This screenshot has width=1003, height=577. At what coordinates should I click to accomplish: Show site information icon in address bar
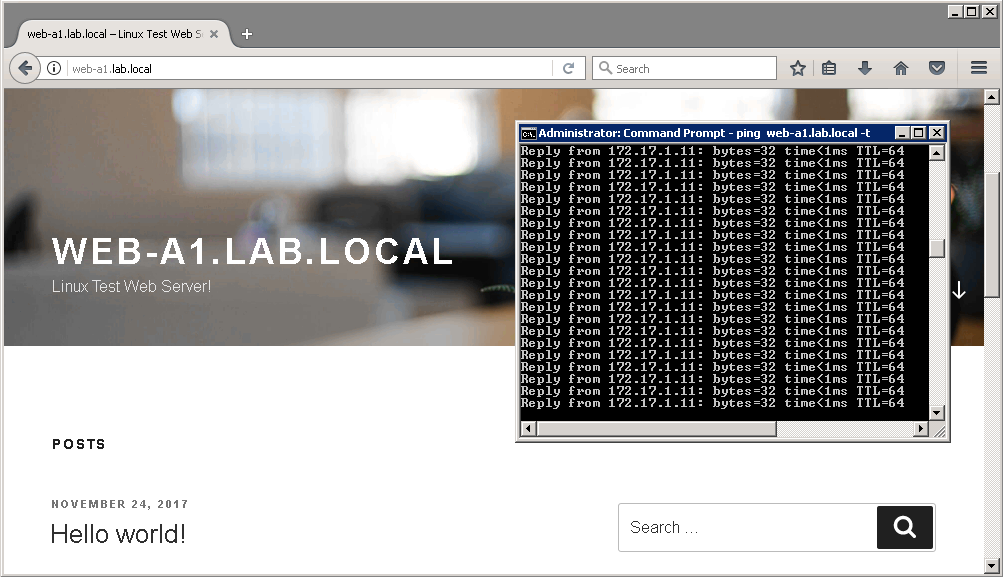(54, 68)
